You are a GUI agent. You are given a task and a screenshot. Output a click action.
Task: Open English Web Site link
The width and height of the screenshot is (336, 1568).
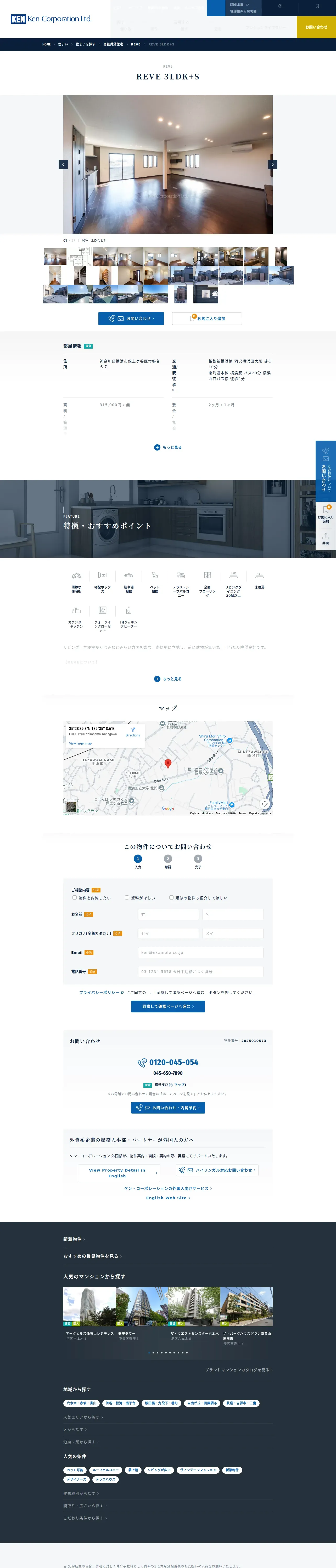(168, 1198)
